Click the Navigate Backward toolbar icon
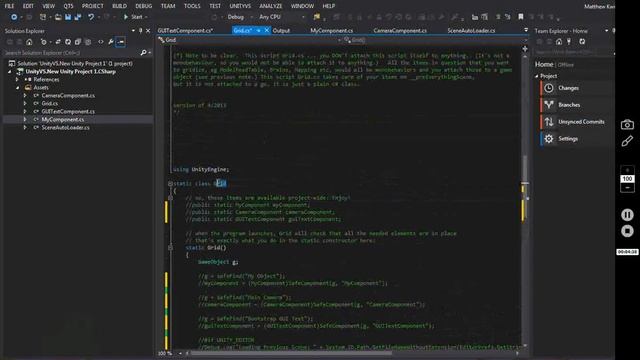The width and height of the screenshot is (640, 360). (14, 17)
